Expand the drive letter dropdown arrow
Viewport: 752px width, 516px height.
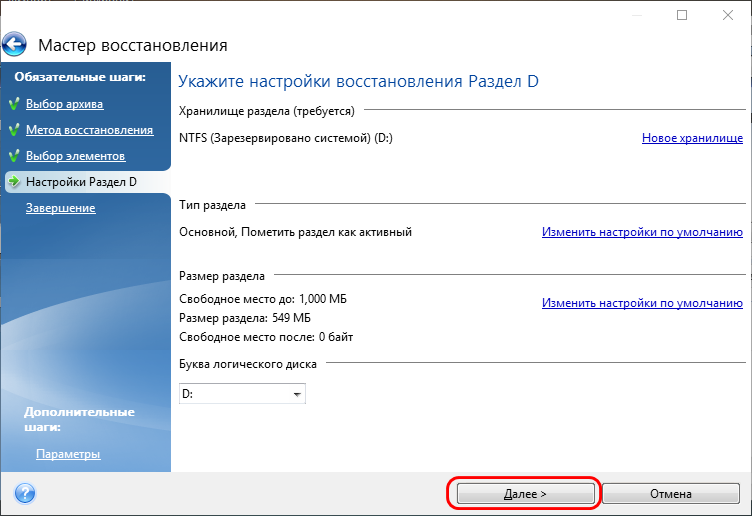coord(297,394)
